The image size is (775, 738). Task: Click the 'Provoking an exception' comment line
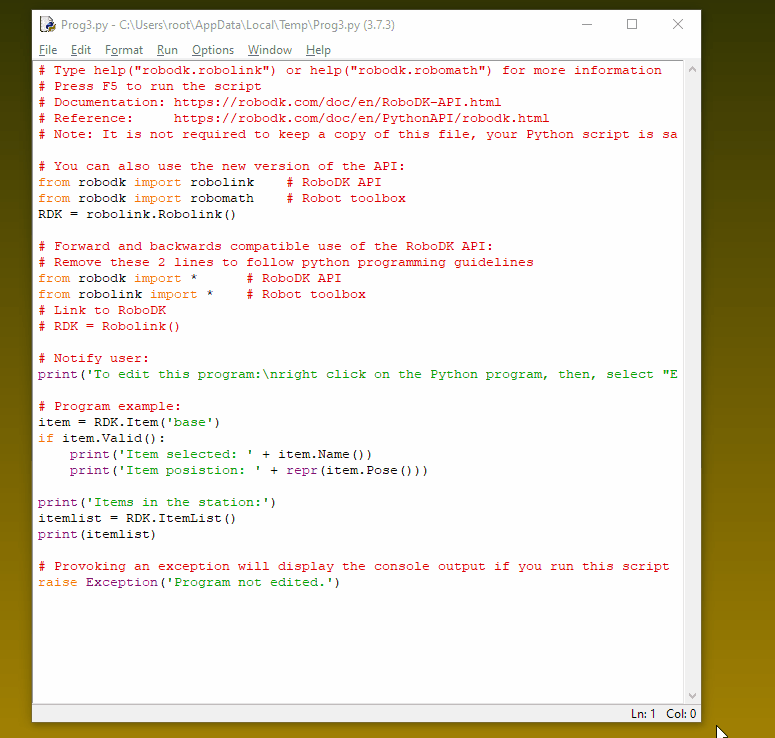(x=353, y=566)
